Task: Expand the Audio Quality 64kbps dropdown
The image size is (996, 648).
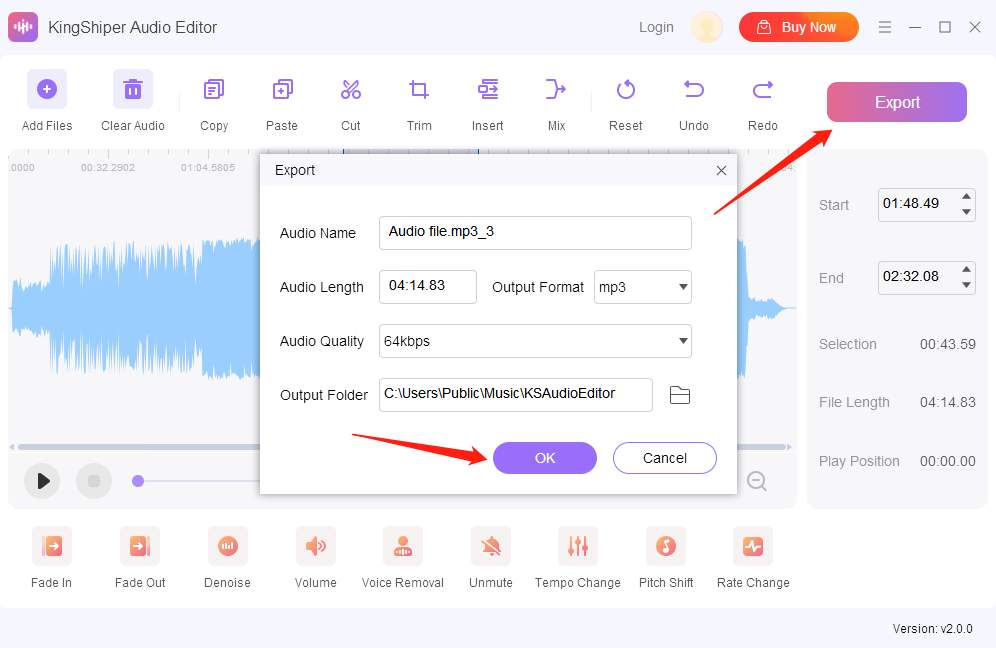Action: [535, 341]
